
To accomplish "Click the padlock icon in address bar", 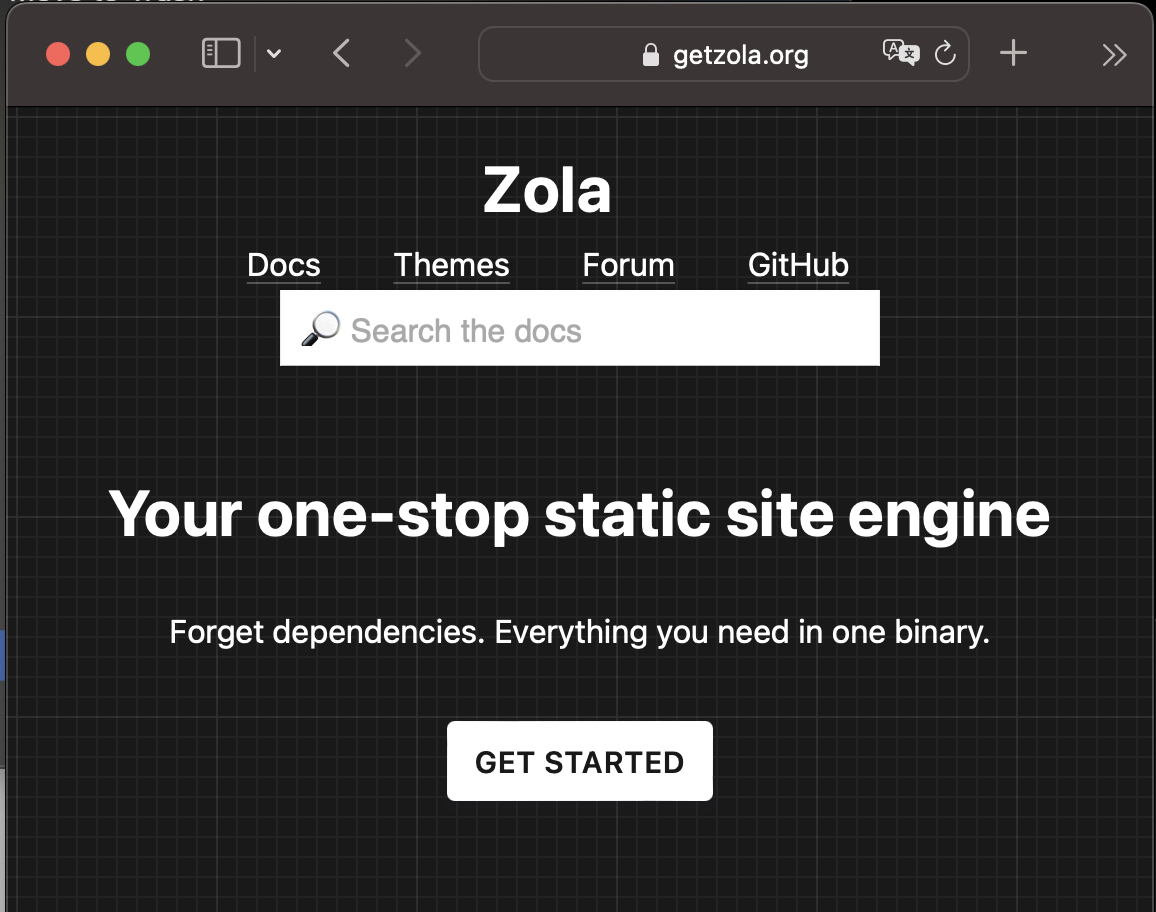I will coord(651,54).
